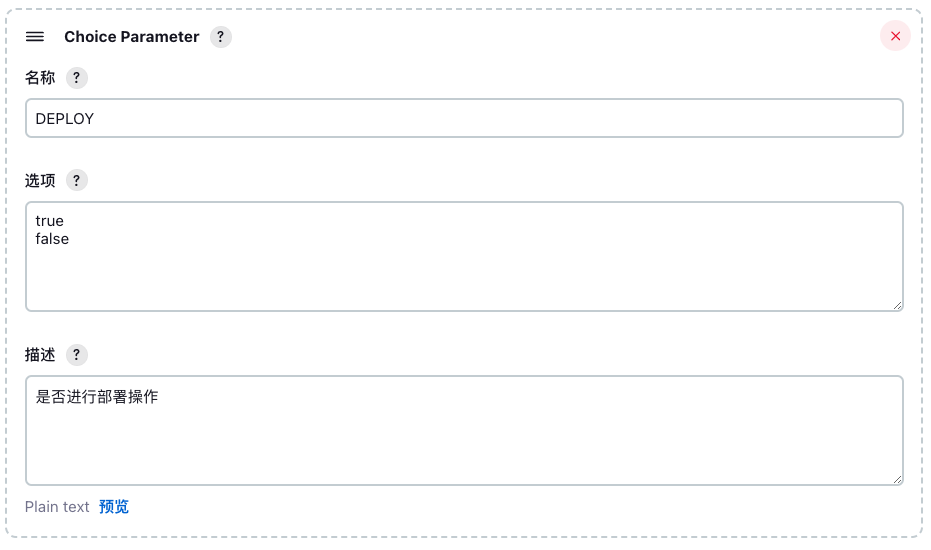Delete the Choice Parameter with the red X

(895, 36)
